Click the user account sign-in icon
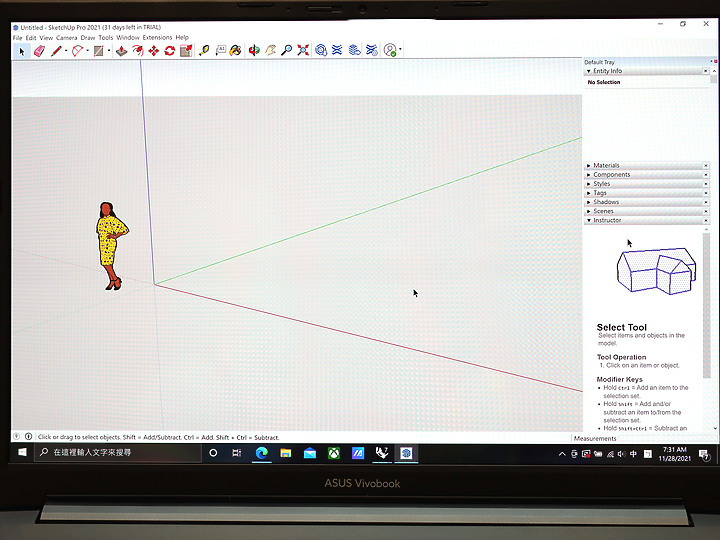This screenshot has height=540, width=720. tap(390, 50)
